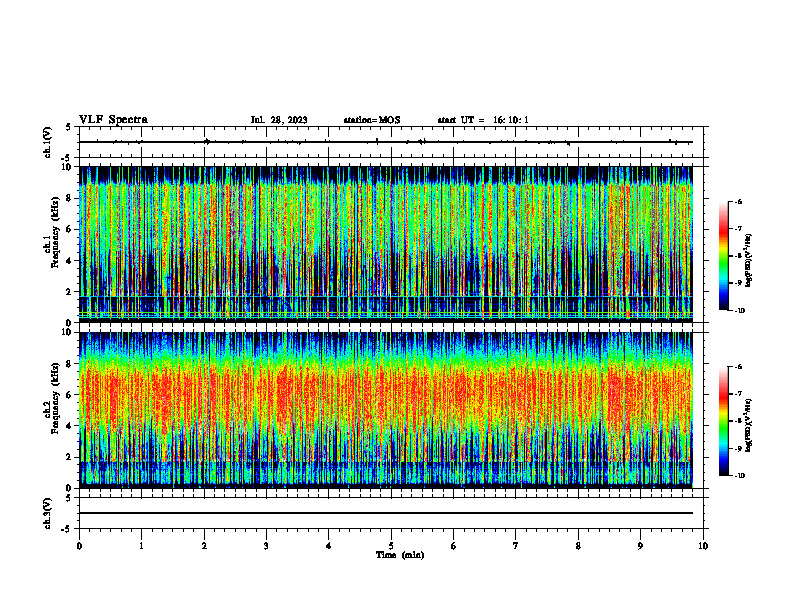
Task: Click ch.2 frequency tick label "8"
Action: pyautogui.click(x=70, y=364)
